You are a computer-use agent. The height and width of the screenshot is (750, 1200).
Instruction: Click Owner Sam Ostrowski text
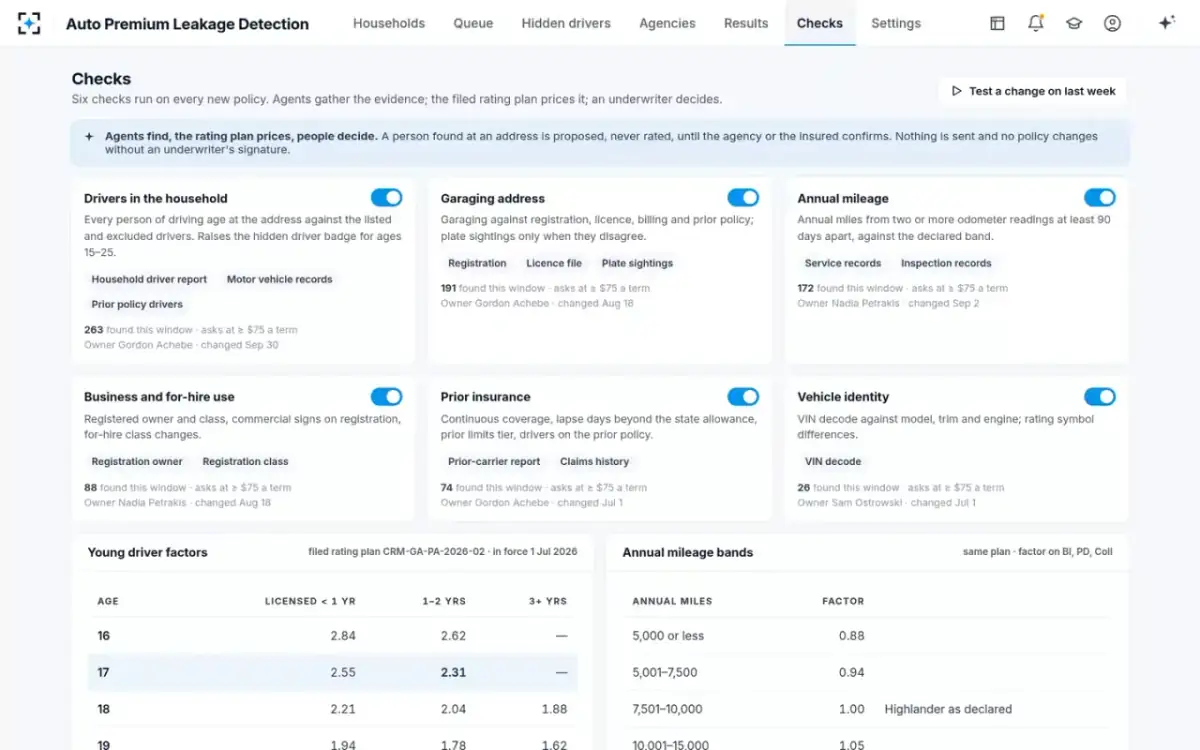tap(847, 503)
